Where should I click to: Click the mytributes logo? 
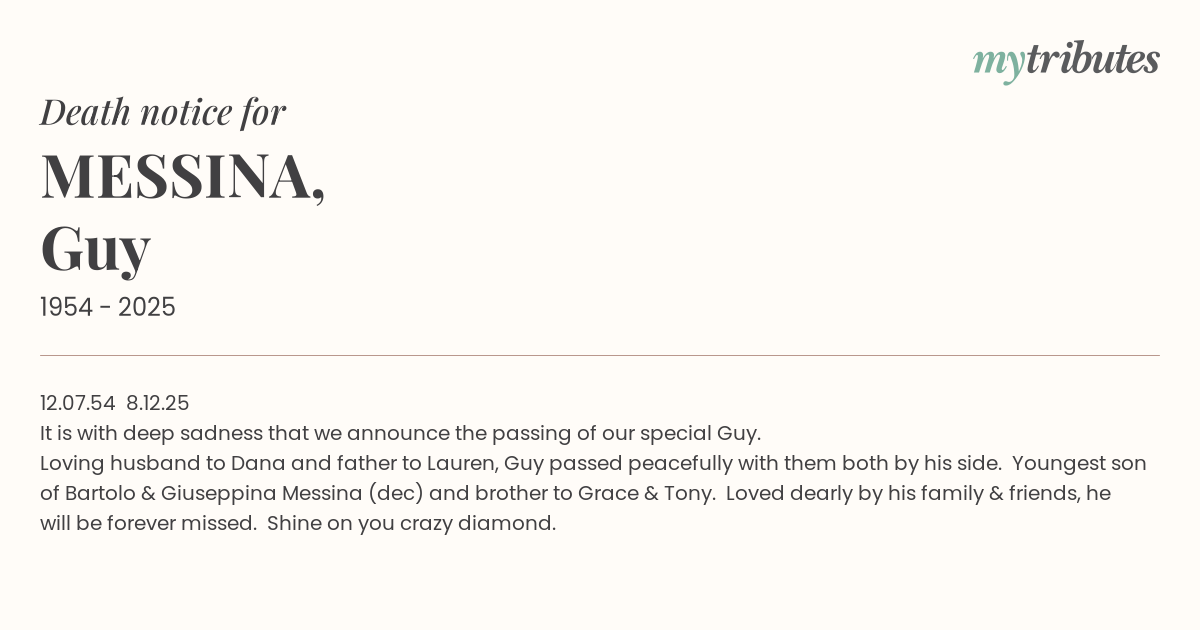[x=1065, y=61]
